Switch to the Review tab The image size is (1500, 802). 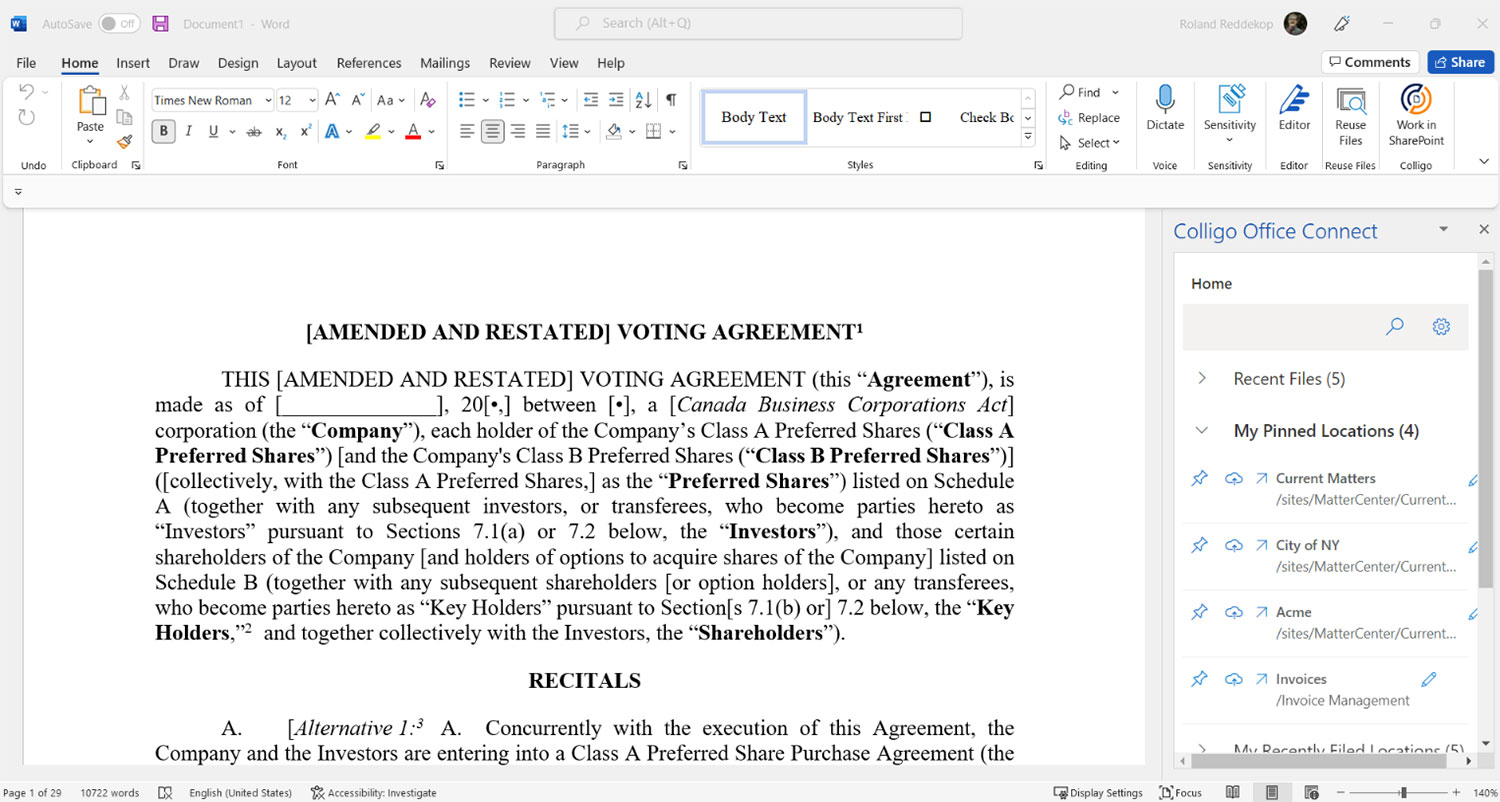[x=510, y=63]
